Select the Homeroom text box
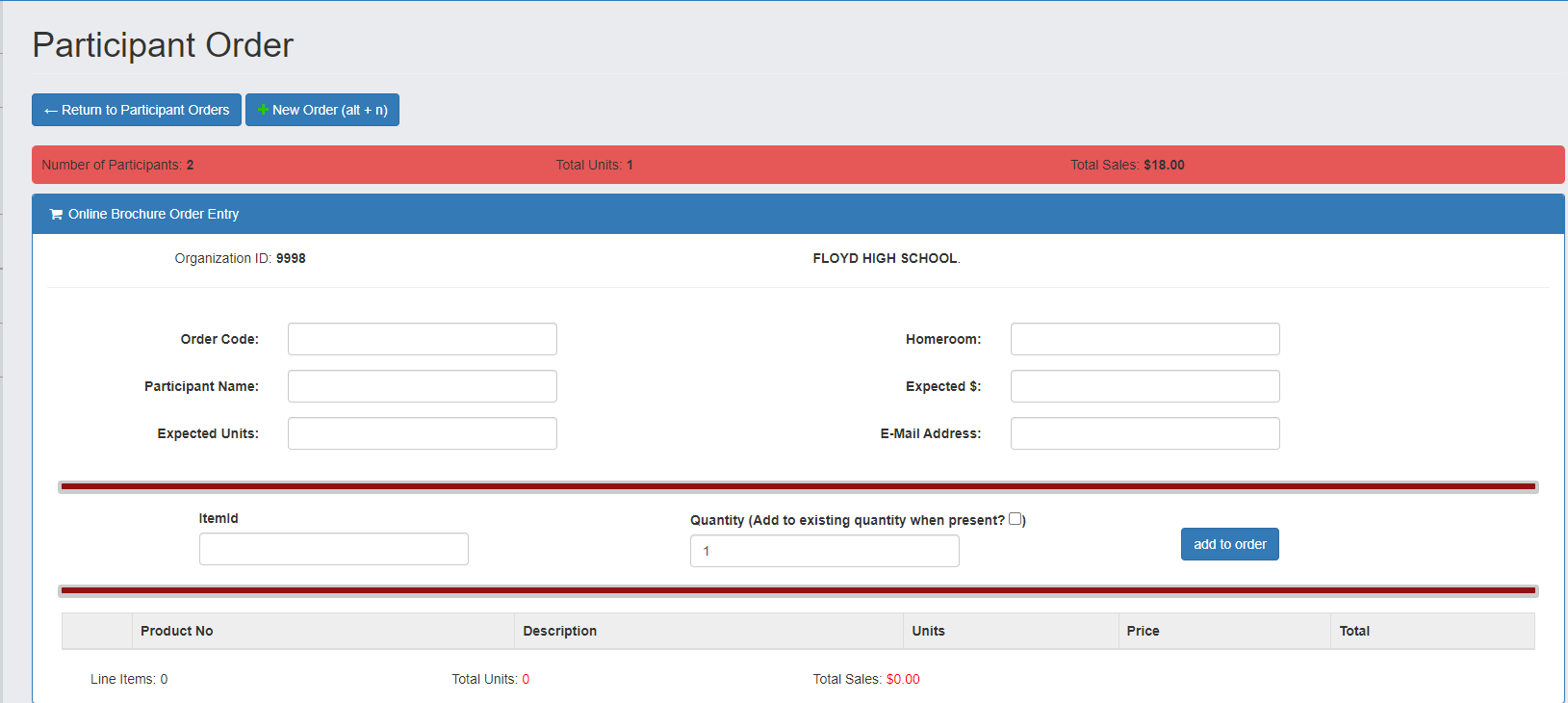This screenshot has width=1568, height=703. (x=1145, y=339)
